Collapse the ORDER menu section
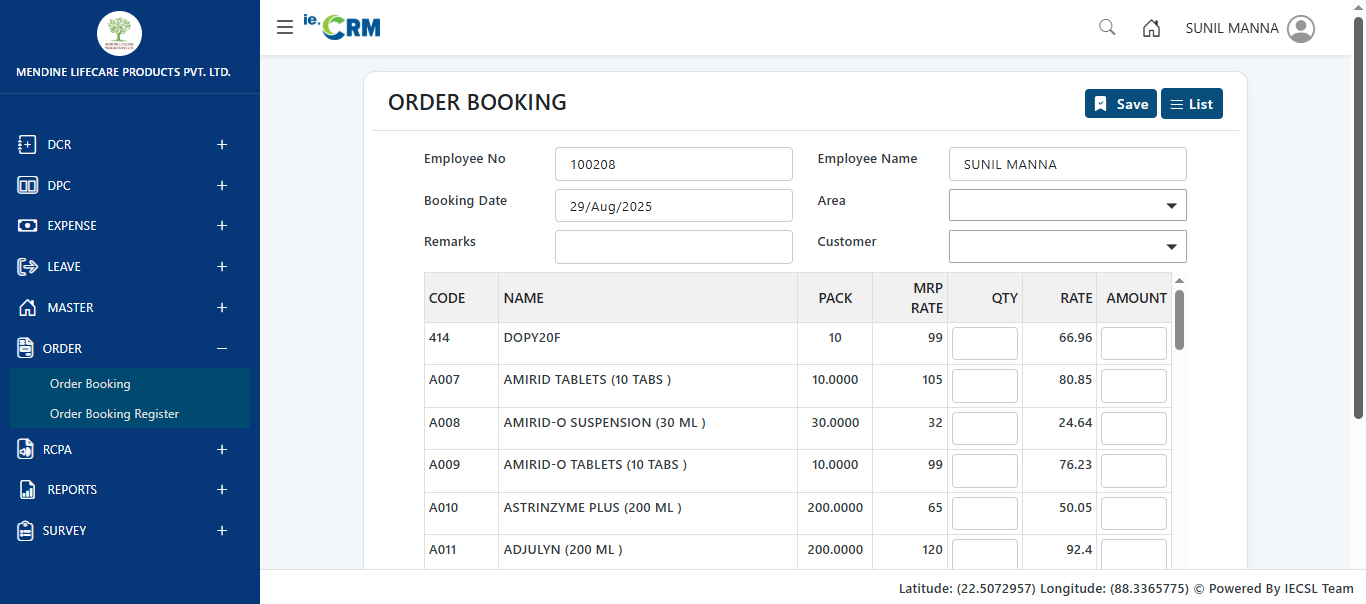Viewport: 1366px width, 604px height. point(222,349)
